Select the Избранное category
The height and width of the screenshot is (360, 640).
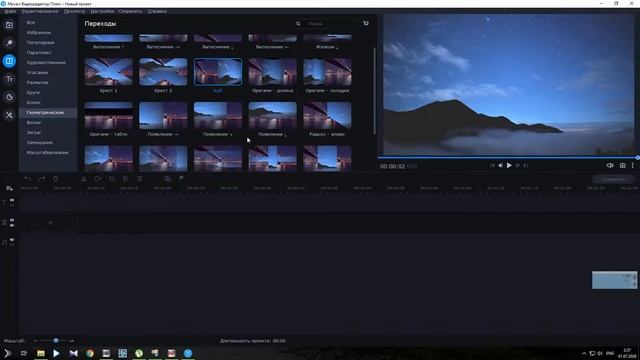click(39, 32)
